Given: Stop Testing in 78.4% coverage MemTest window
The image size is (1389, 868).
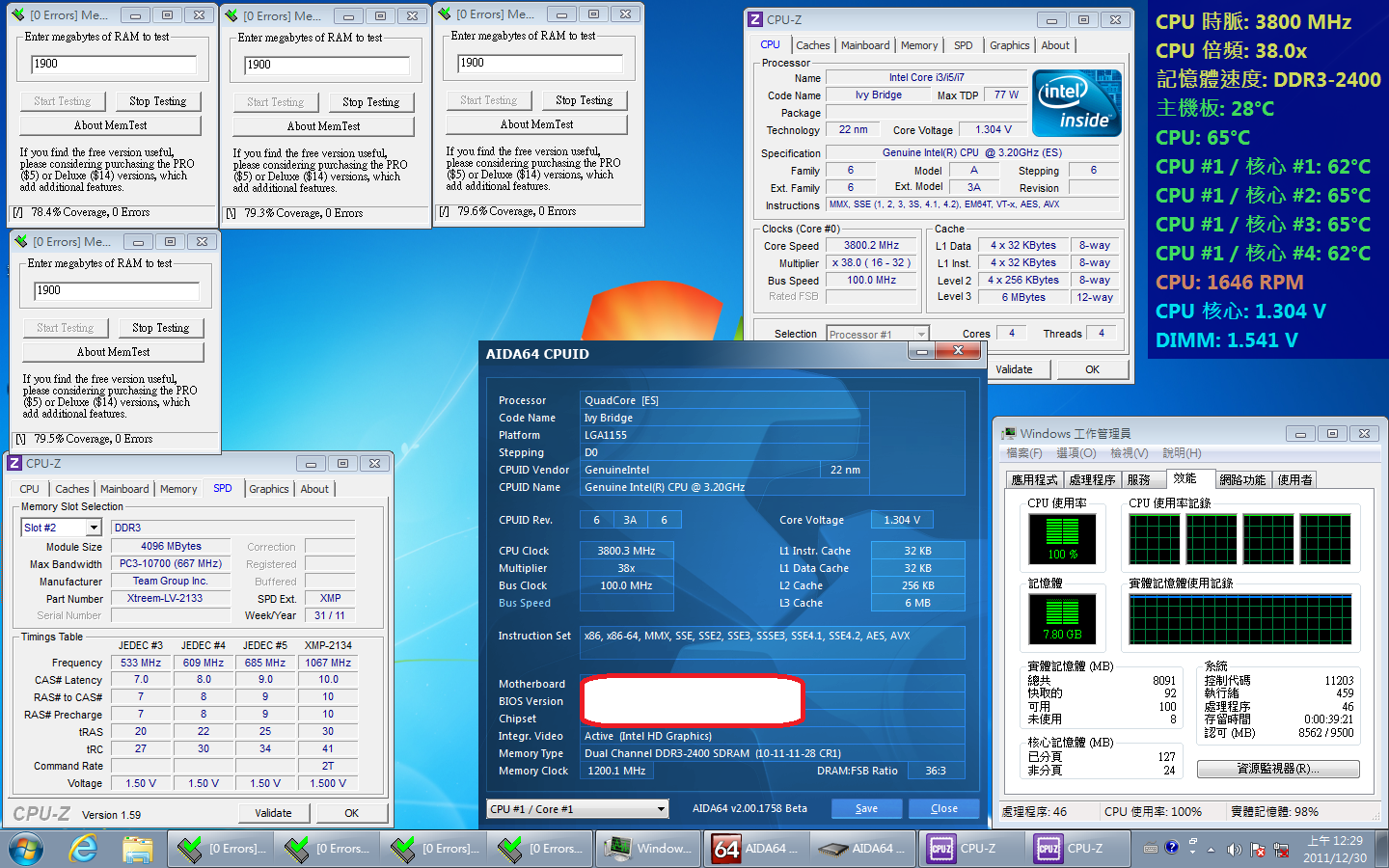Looking at the screenshot, I should [157, 101].
